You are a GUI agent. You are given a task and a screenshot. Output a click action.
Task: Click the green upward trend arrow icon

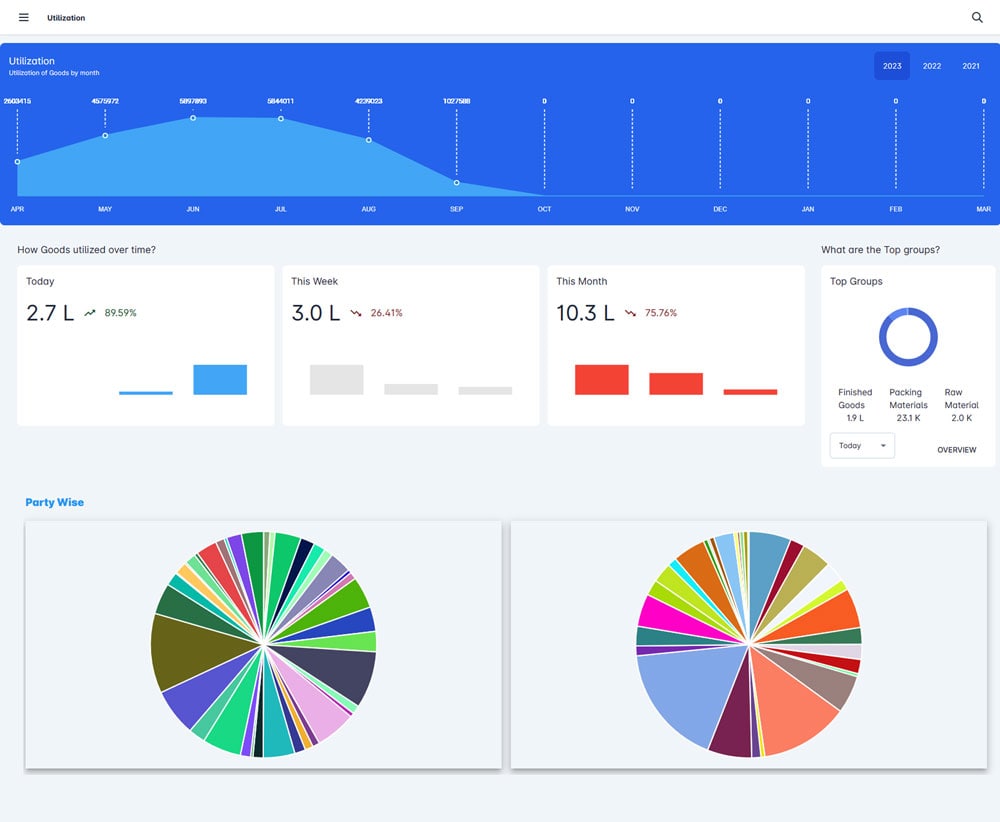click(x=90, y=313)
